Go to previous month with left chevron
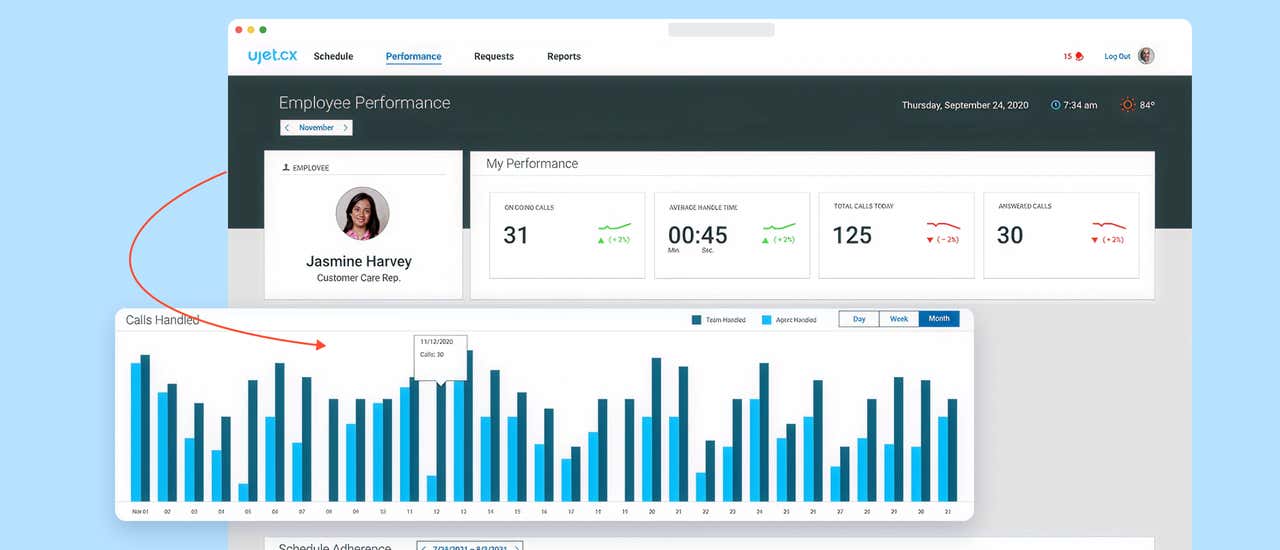The width and height of the screenshot is (1280, 550). tap(287, 128)
